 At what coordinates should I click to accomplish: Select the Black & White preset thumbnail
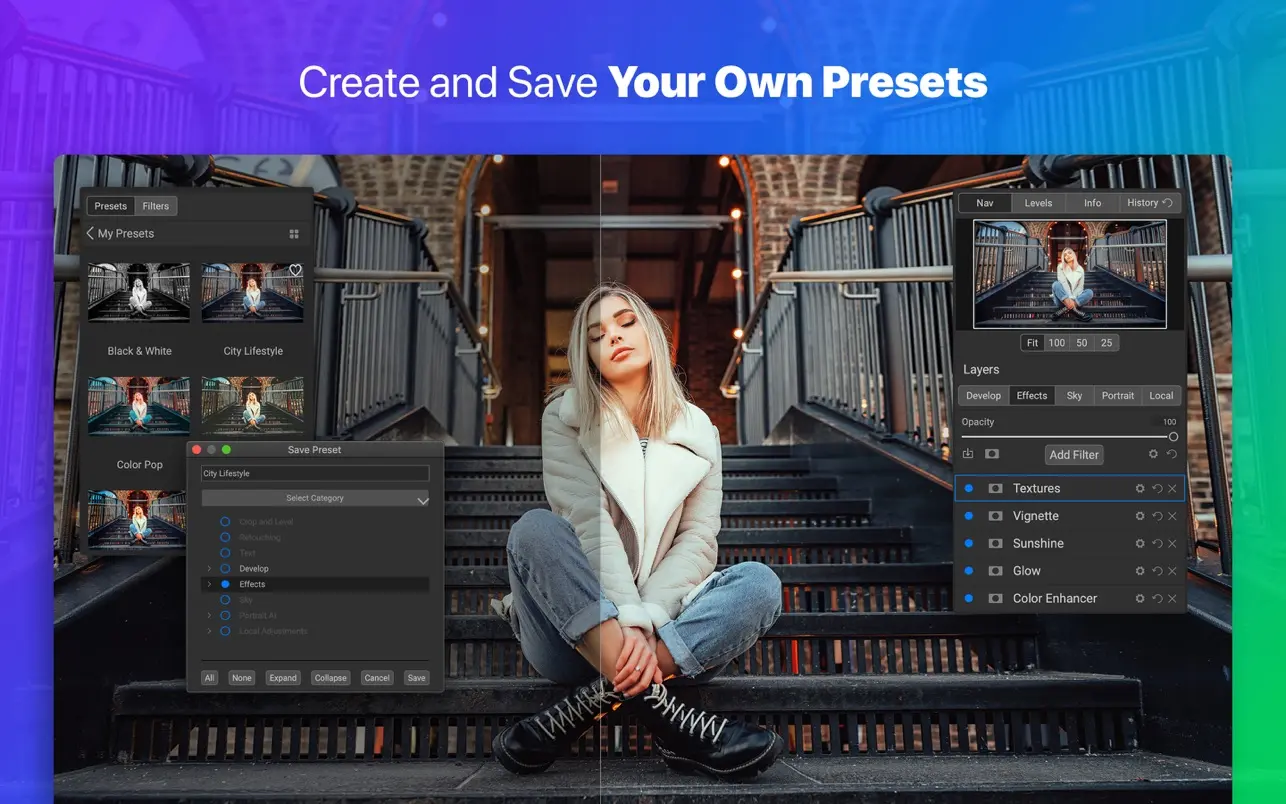[x=139, y=292]
